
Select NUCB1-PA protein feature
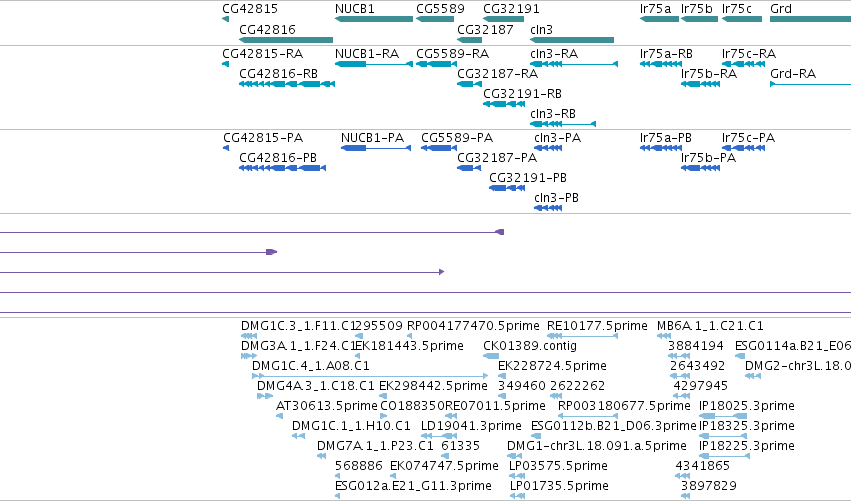tap(376, 148)
